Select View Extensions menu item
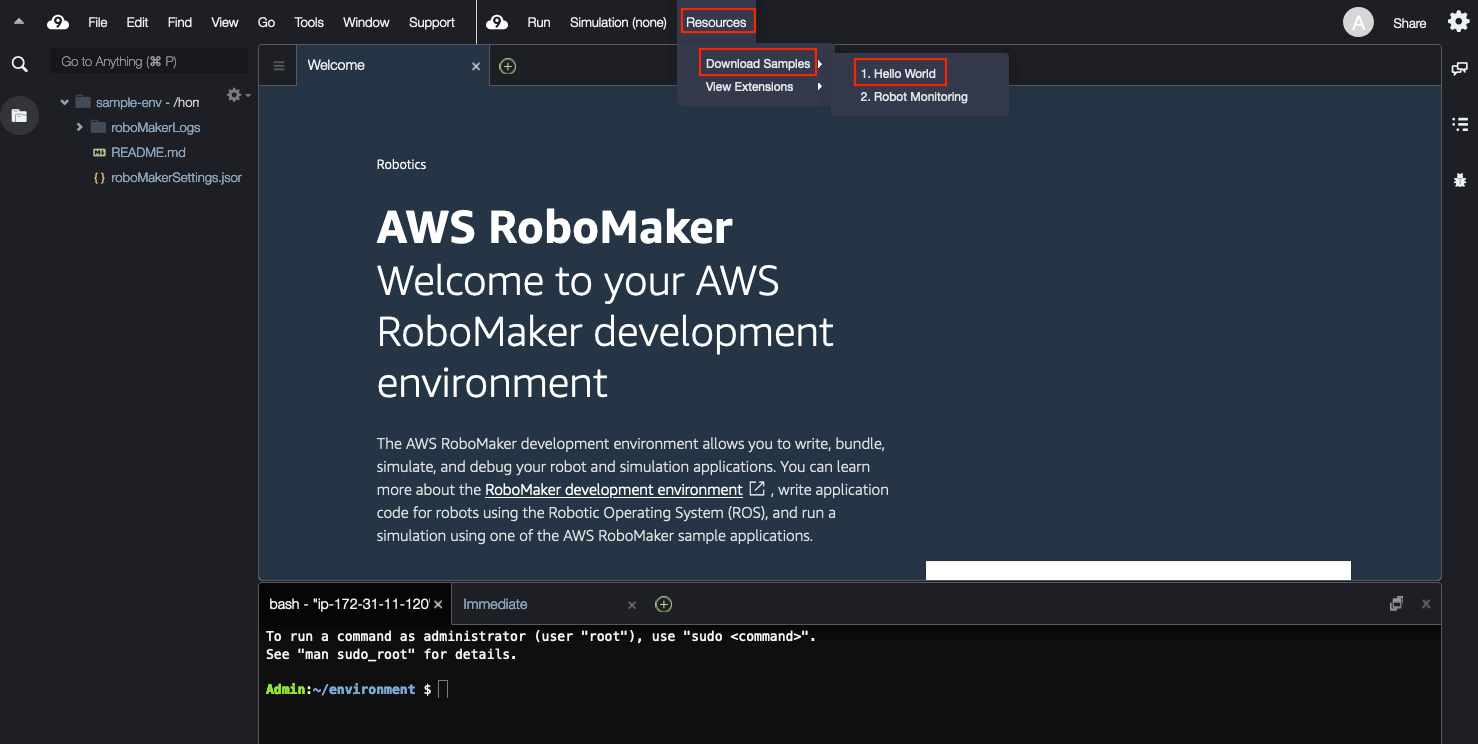This screenshot has height=744, width=1478. point(750,87)
